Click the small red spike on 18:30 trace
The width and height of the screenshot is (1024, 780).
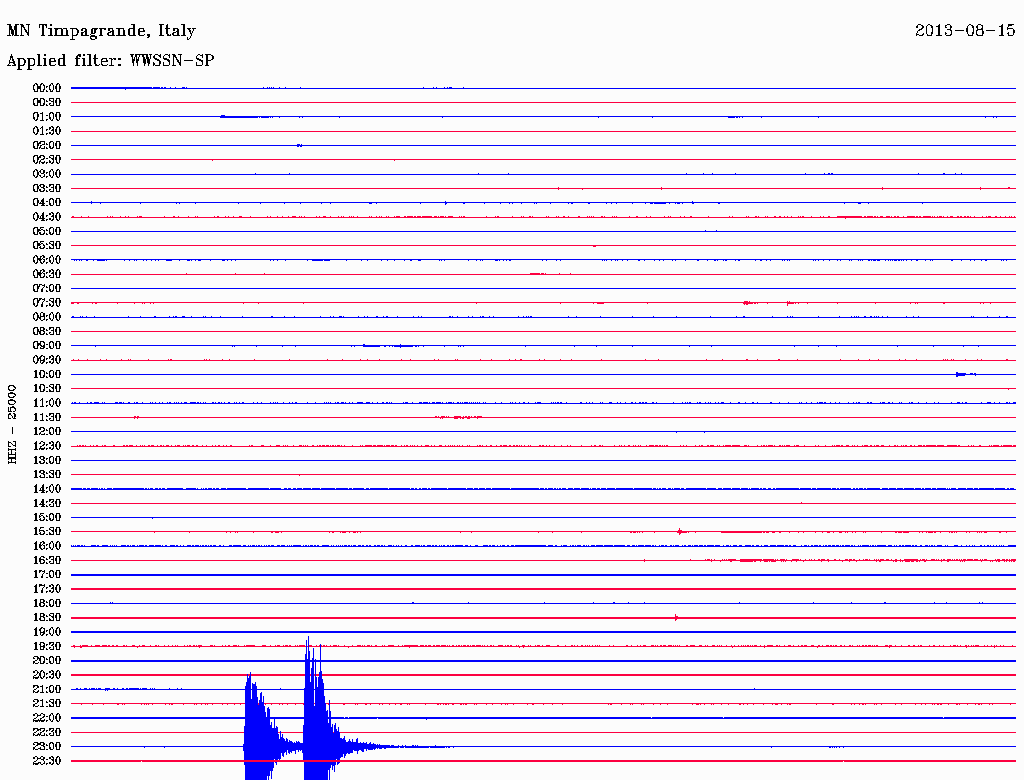(x=676, y=617)
